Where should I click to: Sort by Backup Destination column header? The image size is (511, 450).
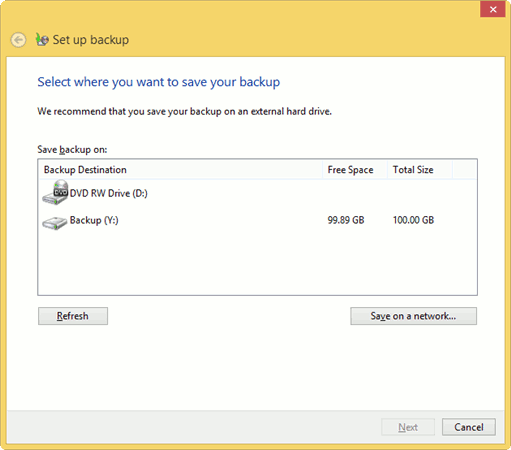(180, 170)
